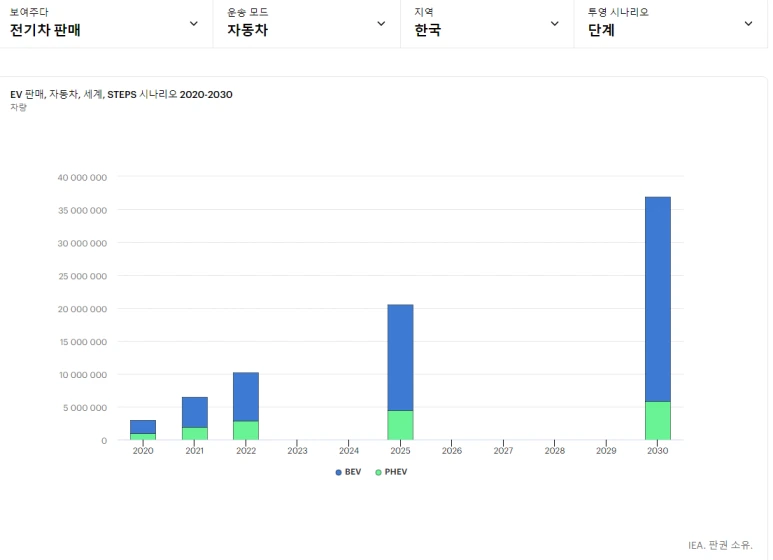Viewport: 773px width, 560px height.
Task: Click chevron arrow beside 한국
Action: 555,24
